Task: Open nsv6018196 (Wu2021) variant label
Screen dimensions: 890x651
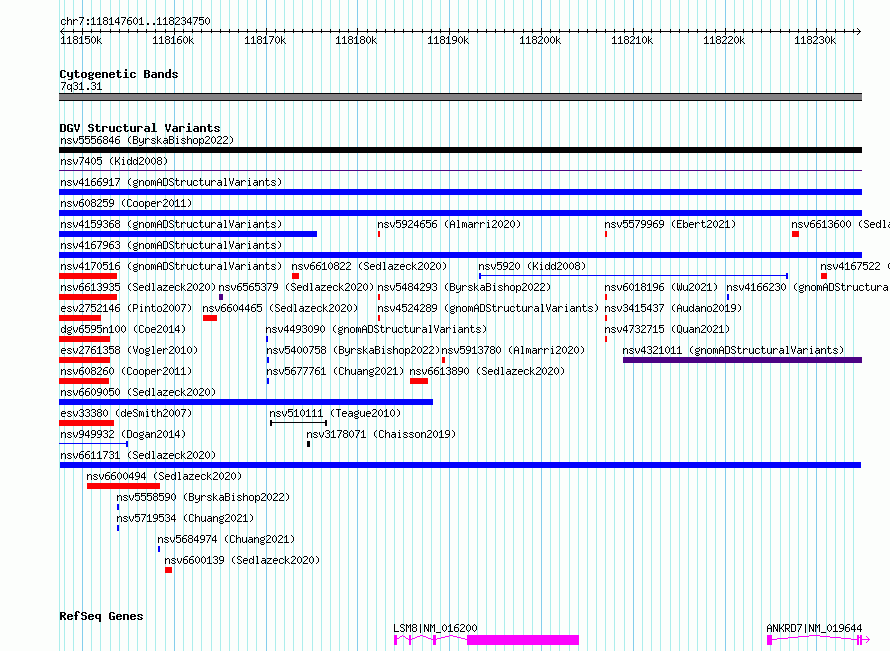Action: (x=661, y=287)
